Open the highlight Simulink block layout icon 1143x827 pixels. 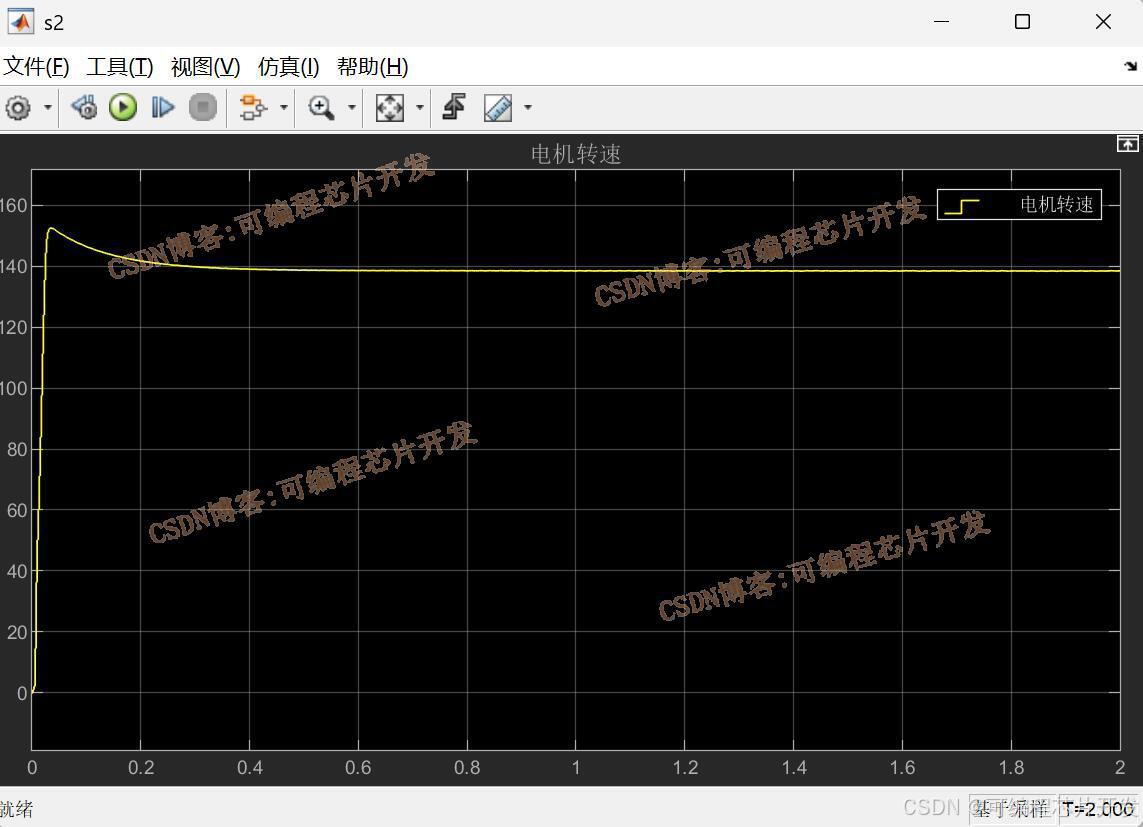point(253,108)
